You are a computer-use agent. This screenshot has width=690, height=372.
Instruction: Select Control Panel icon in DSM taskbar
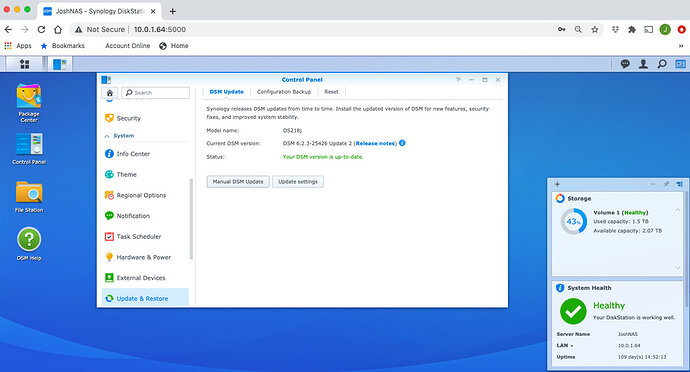click(59, 64)
